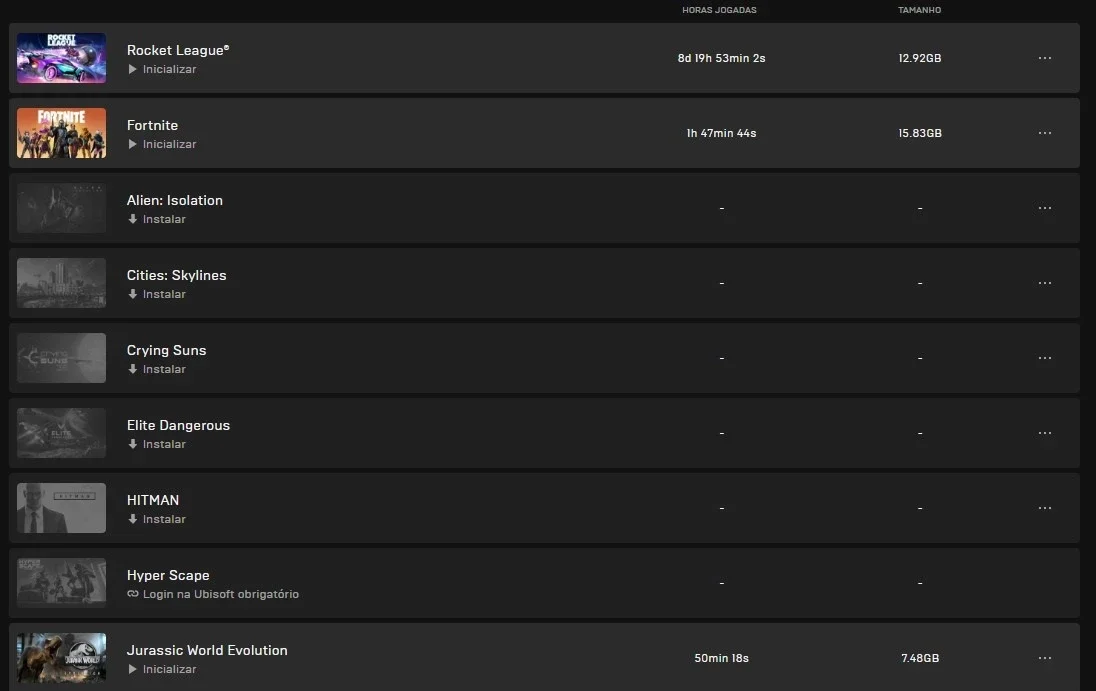
Task: Open three-dot menu for Jurassic World Evolution
Action: [1044, 658]
